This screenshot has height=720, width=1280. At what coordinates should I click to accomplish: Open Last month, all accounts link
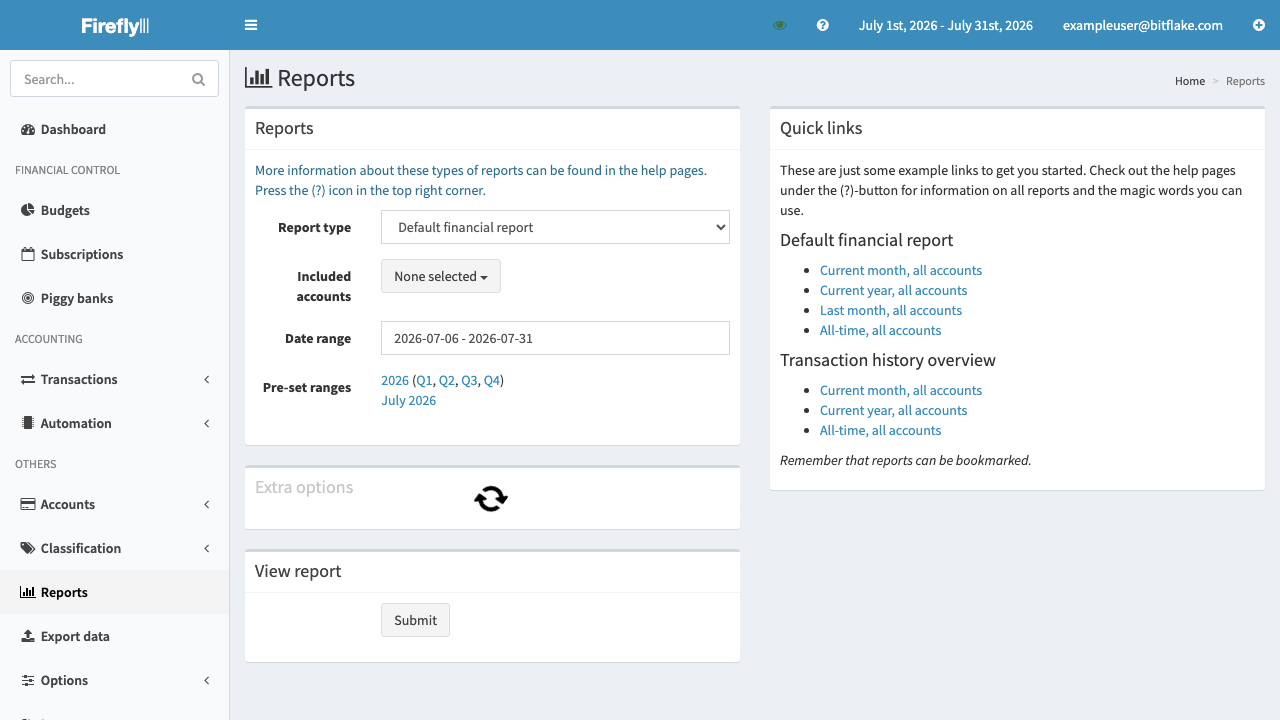(x=891, y=310)
